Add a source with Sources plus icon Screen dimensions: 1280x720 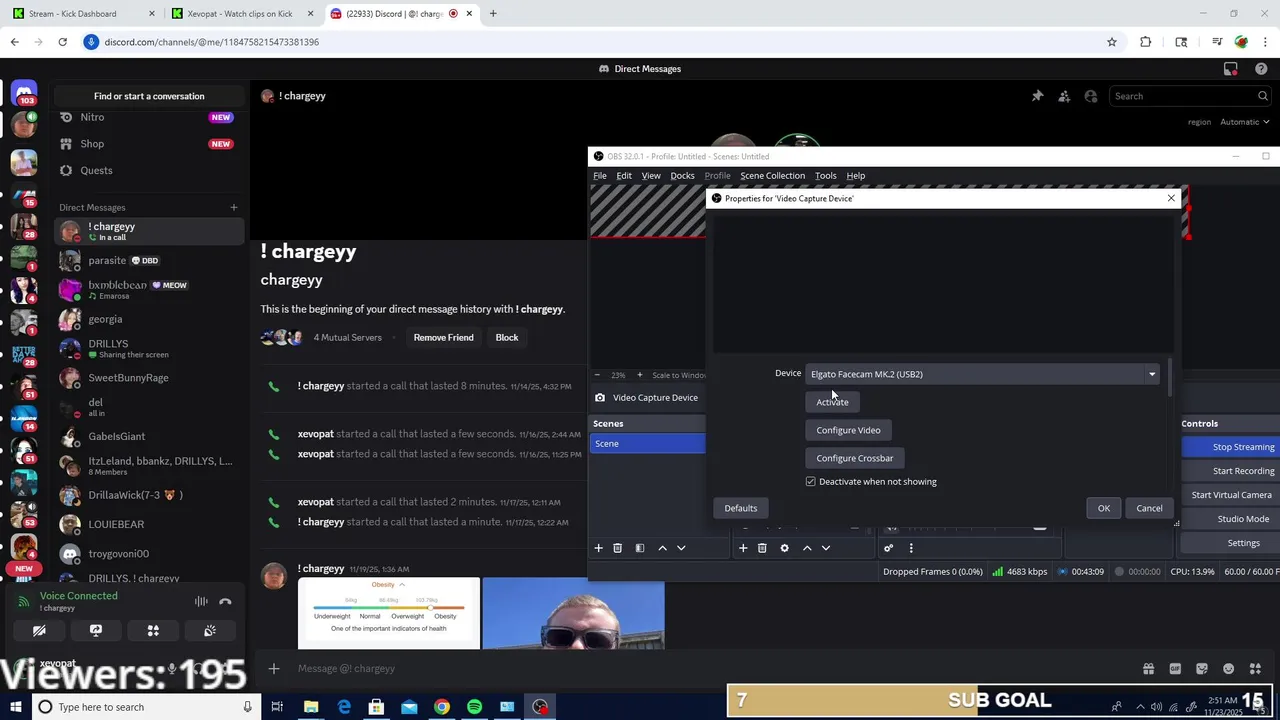click(x=743, y=548)
